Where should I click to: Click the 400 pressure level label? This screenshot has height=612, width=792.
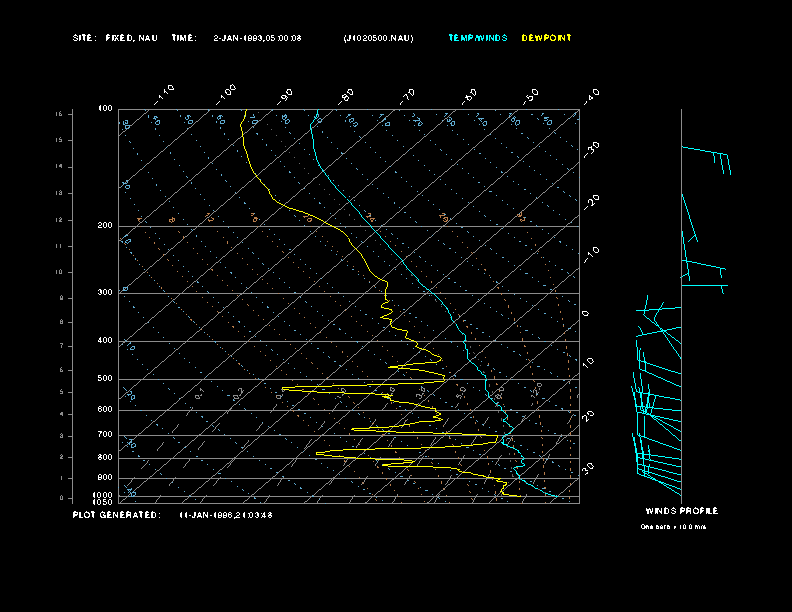[105, 341]
